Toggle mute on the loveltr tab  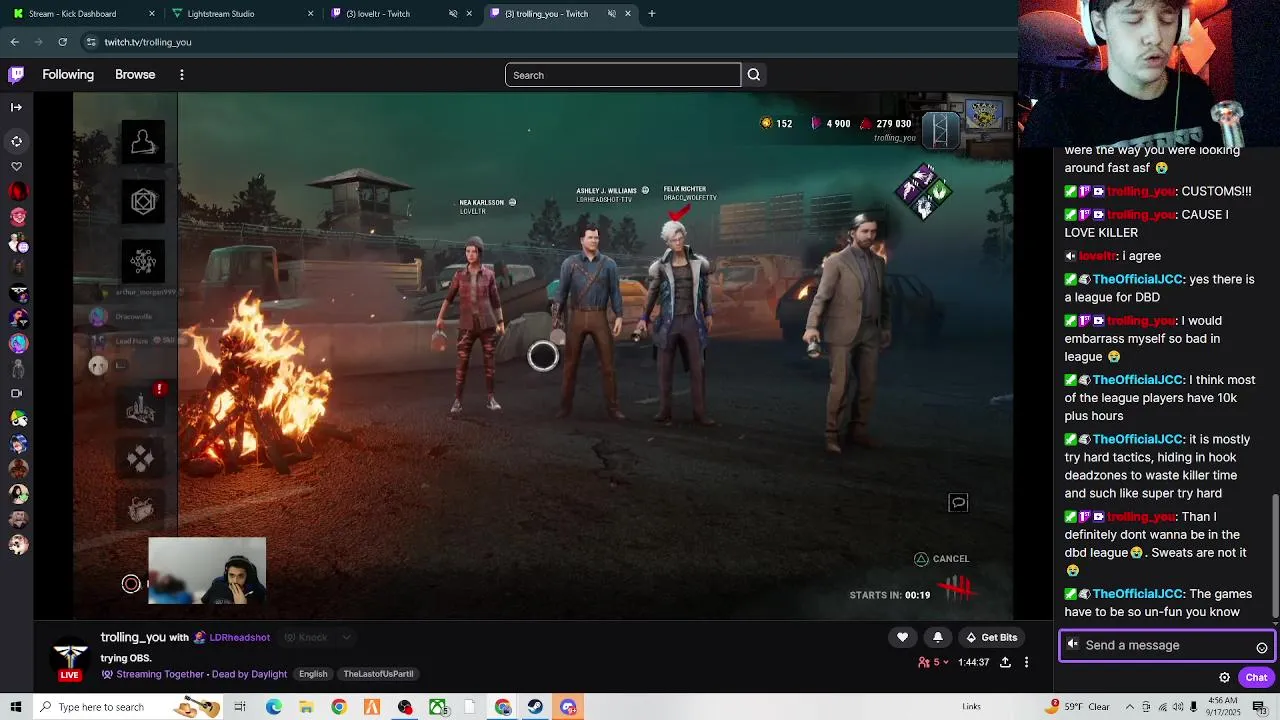pos(453,14)
